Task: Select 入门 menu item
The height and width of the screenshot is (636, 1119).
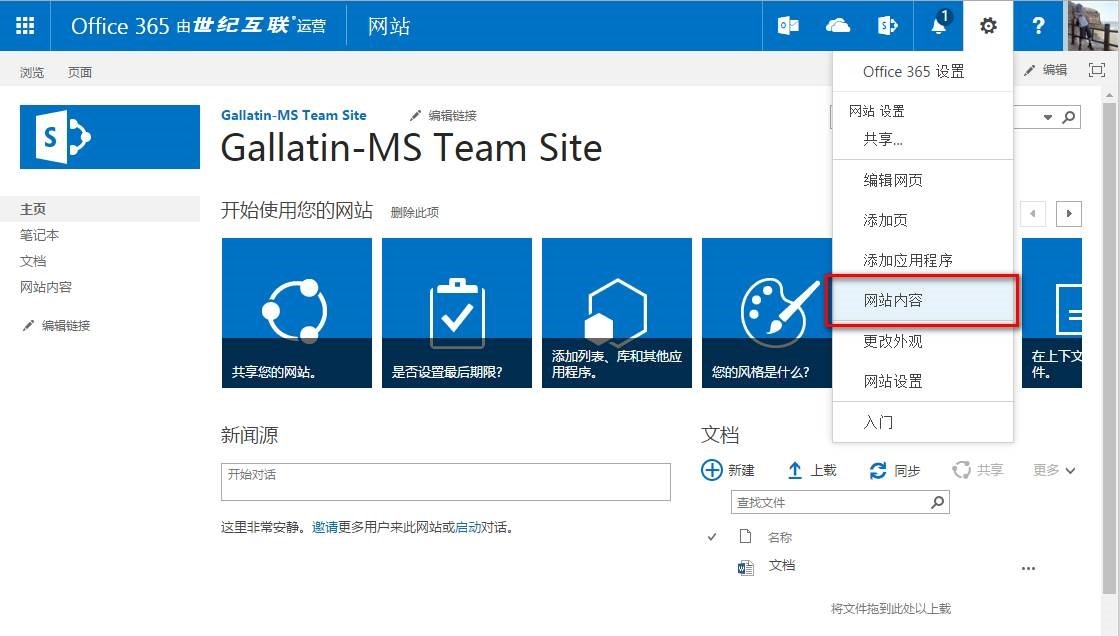Action: [x=878, y=422]
